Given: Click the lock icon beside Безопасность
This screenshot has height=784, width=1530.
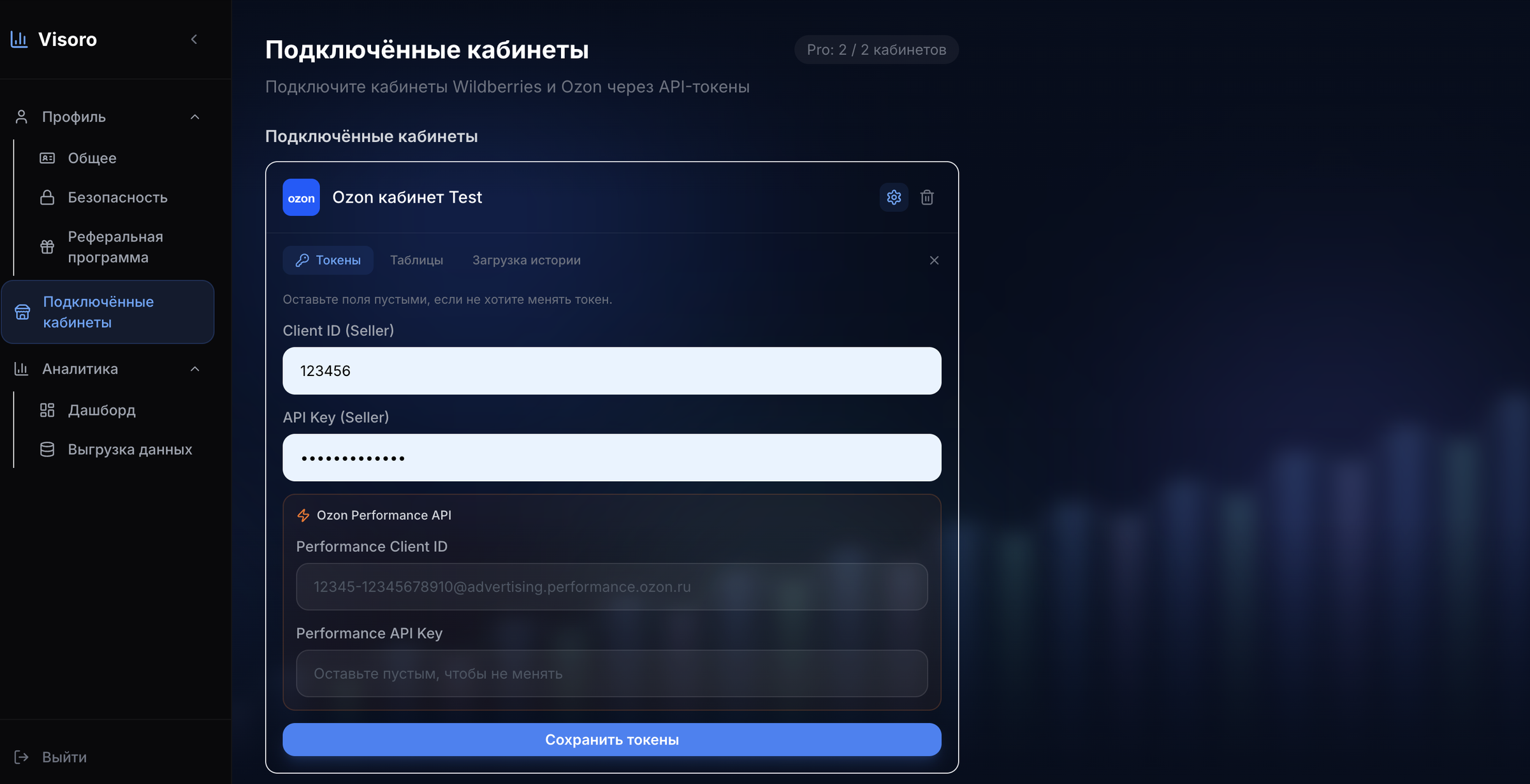Looking at the screenshot, I should [x=47, y=198].
